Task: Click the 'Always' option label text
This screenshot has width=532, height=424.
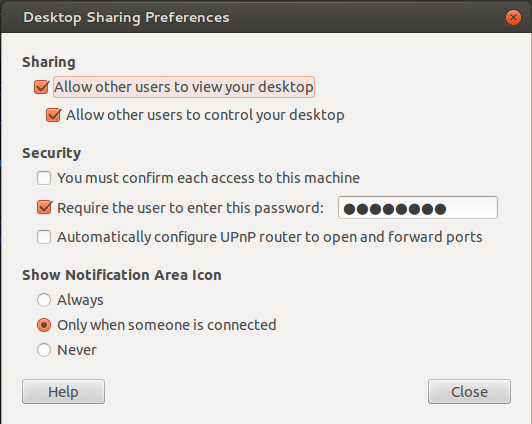Action: (80, 300)
